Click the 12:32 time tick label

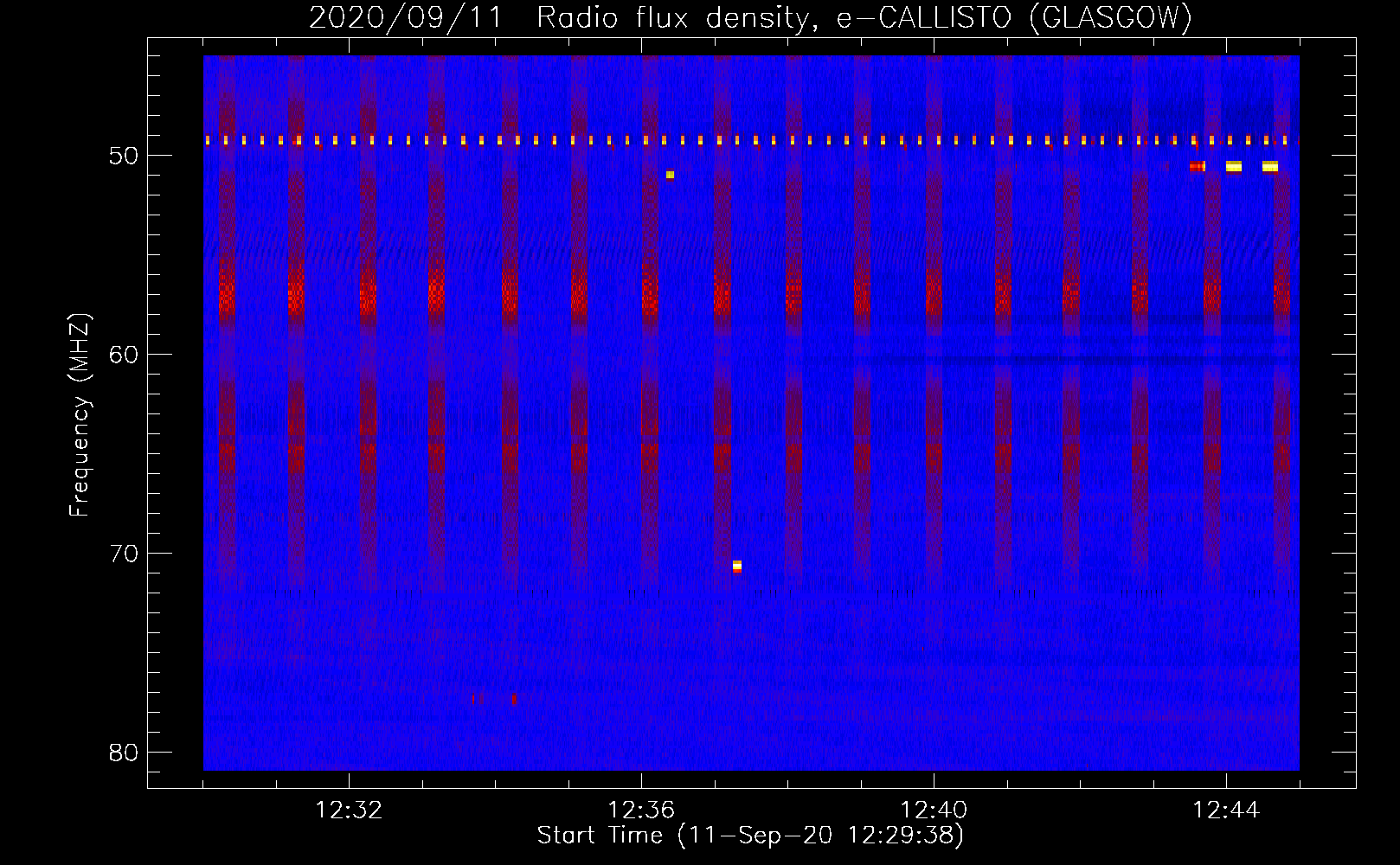[x=349, y=811]
